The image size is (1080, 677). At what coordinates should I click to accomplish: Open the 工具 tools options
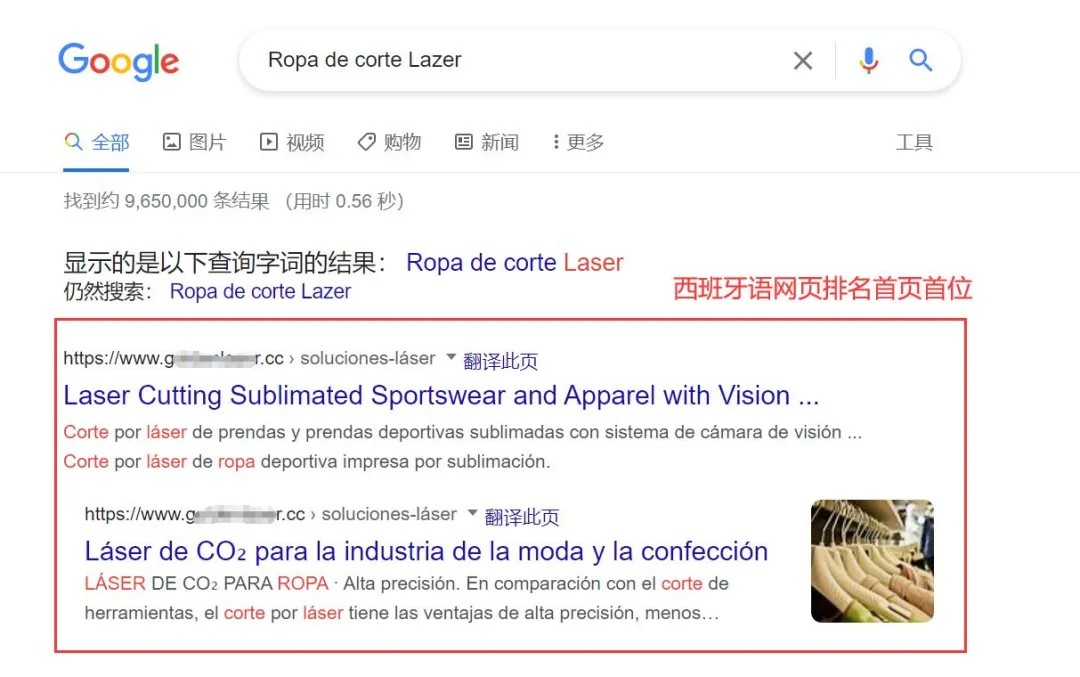(x=914, y=143)
